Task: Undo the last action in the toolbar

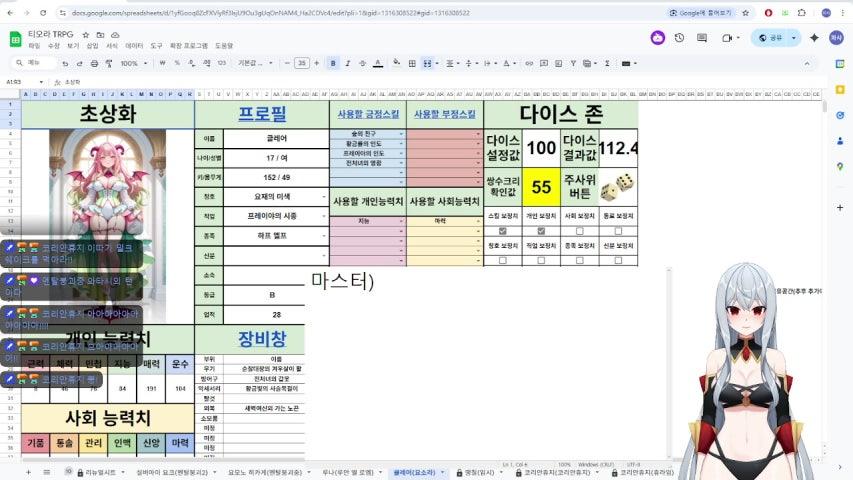Action: [x=65, y=64]
